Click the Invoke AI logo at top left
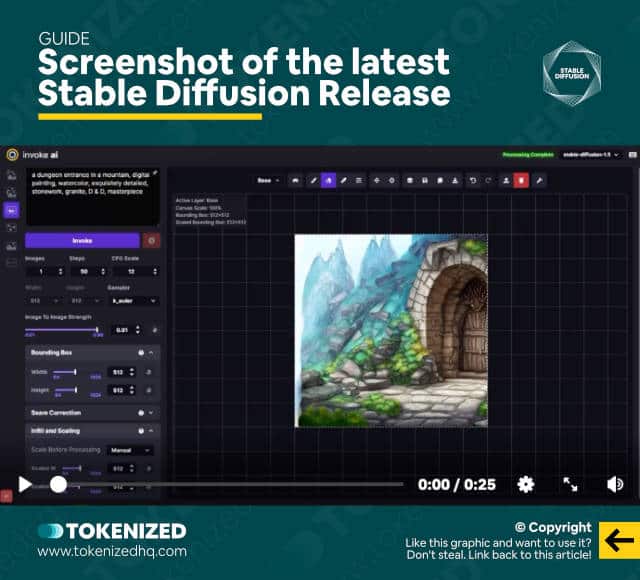 tap(12, 155)
